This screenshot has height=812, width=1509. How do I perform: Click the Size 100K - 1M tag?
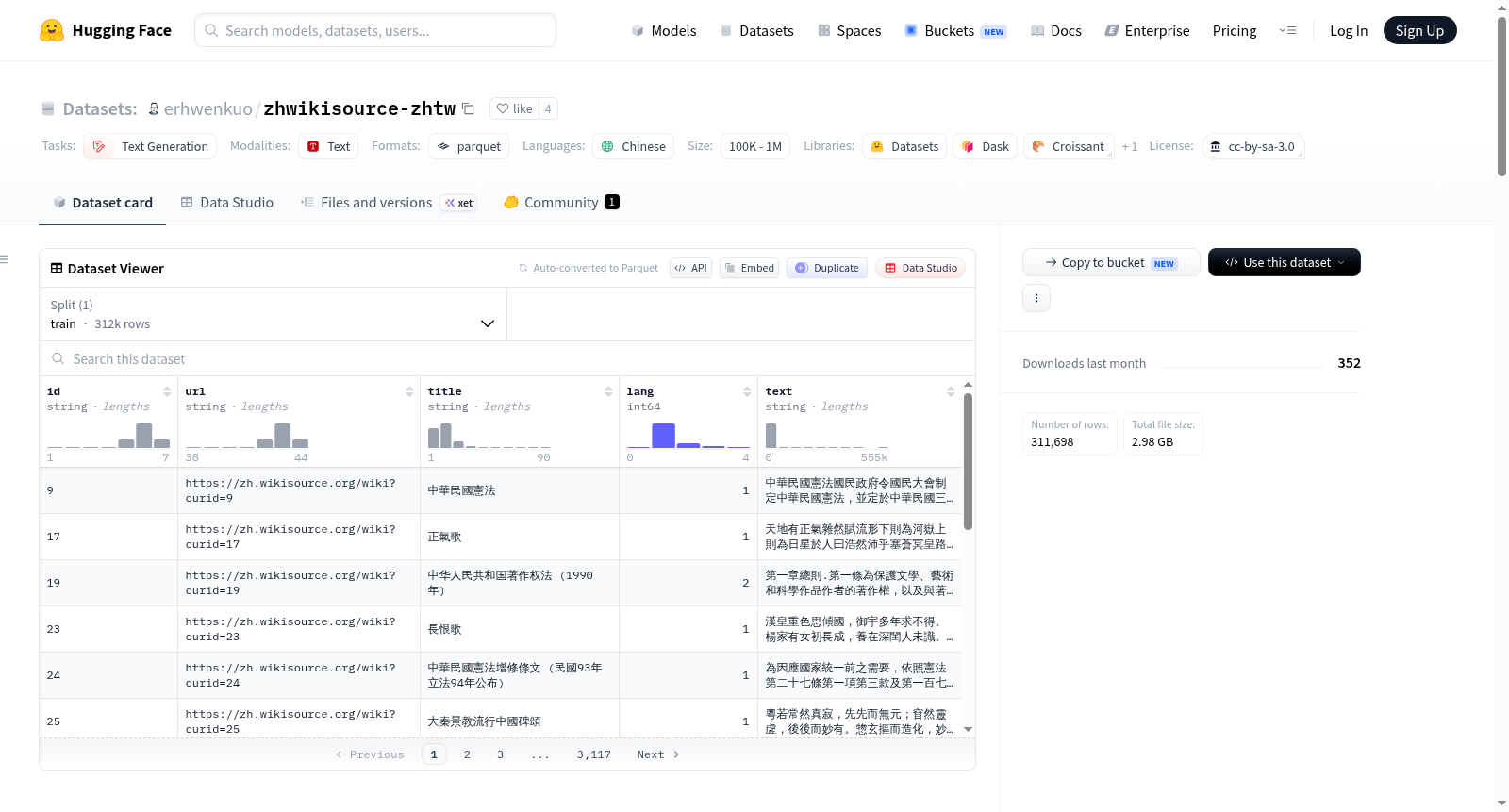coord(755,146)
